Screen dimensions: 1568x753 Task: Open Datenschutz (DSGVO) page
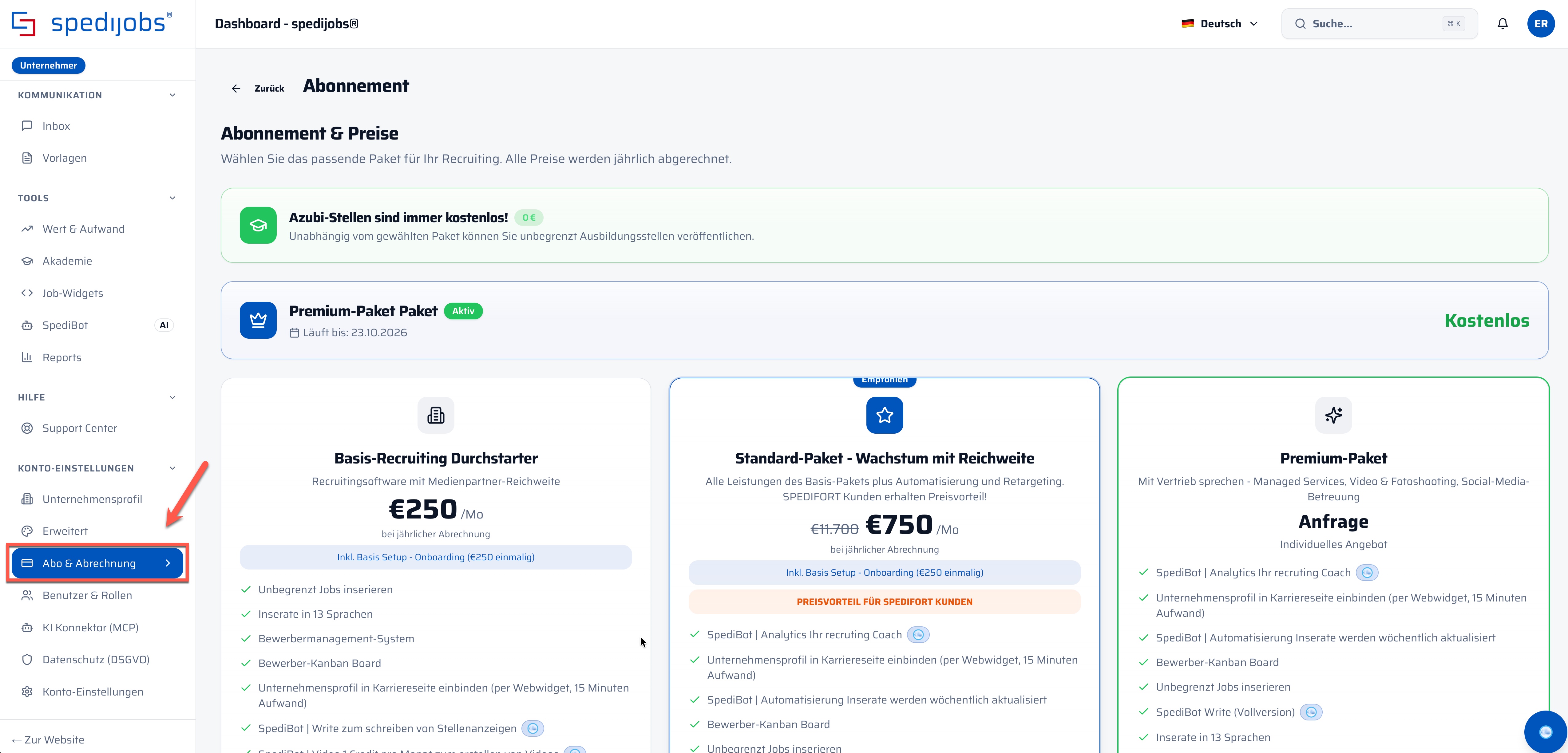pos(97,660)
